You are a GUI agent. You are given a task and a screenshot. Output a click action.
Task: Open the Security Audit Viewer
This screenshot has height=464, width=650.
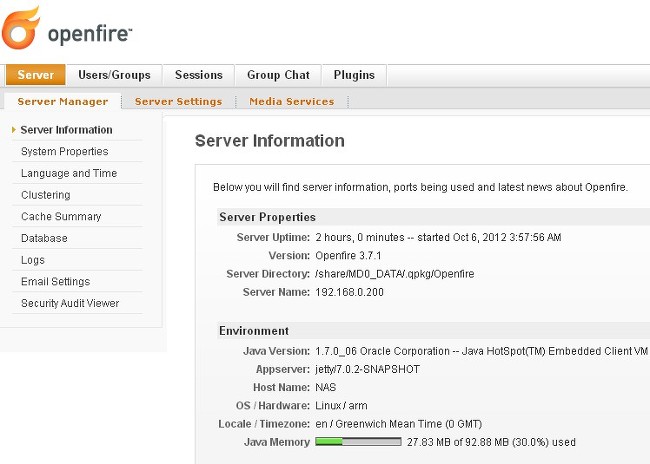point(70,303)
